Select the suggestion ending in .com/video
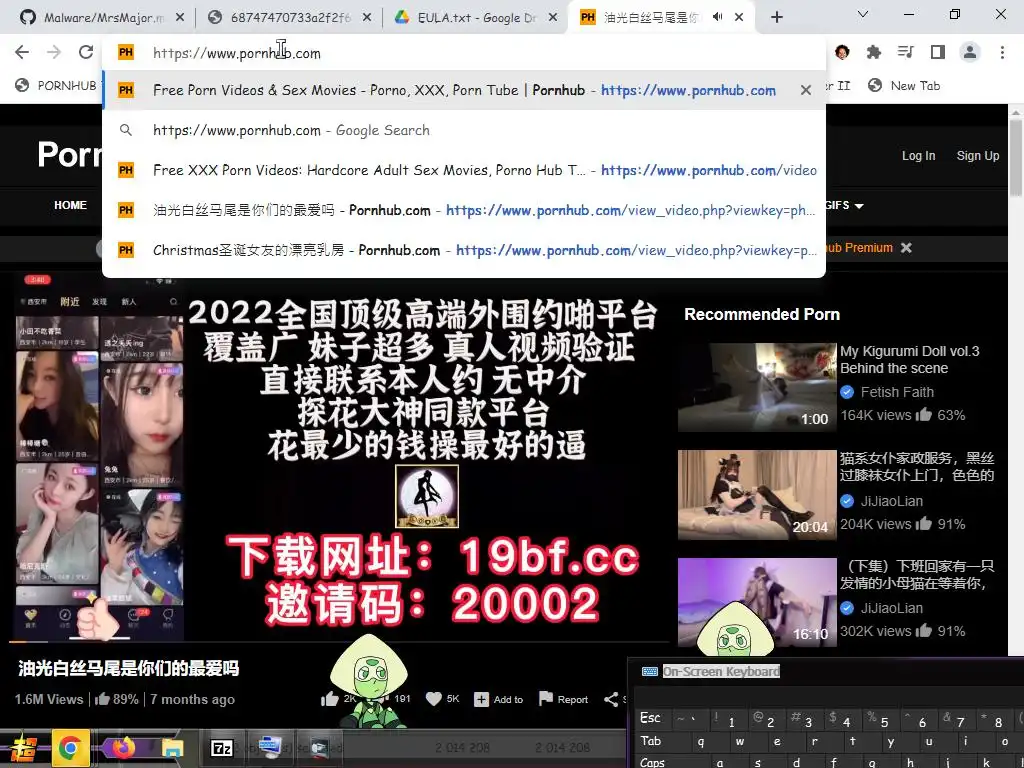Screen dimensions: 1024x768 464,170
